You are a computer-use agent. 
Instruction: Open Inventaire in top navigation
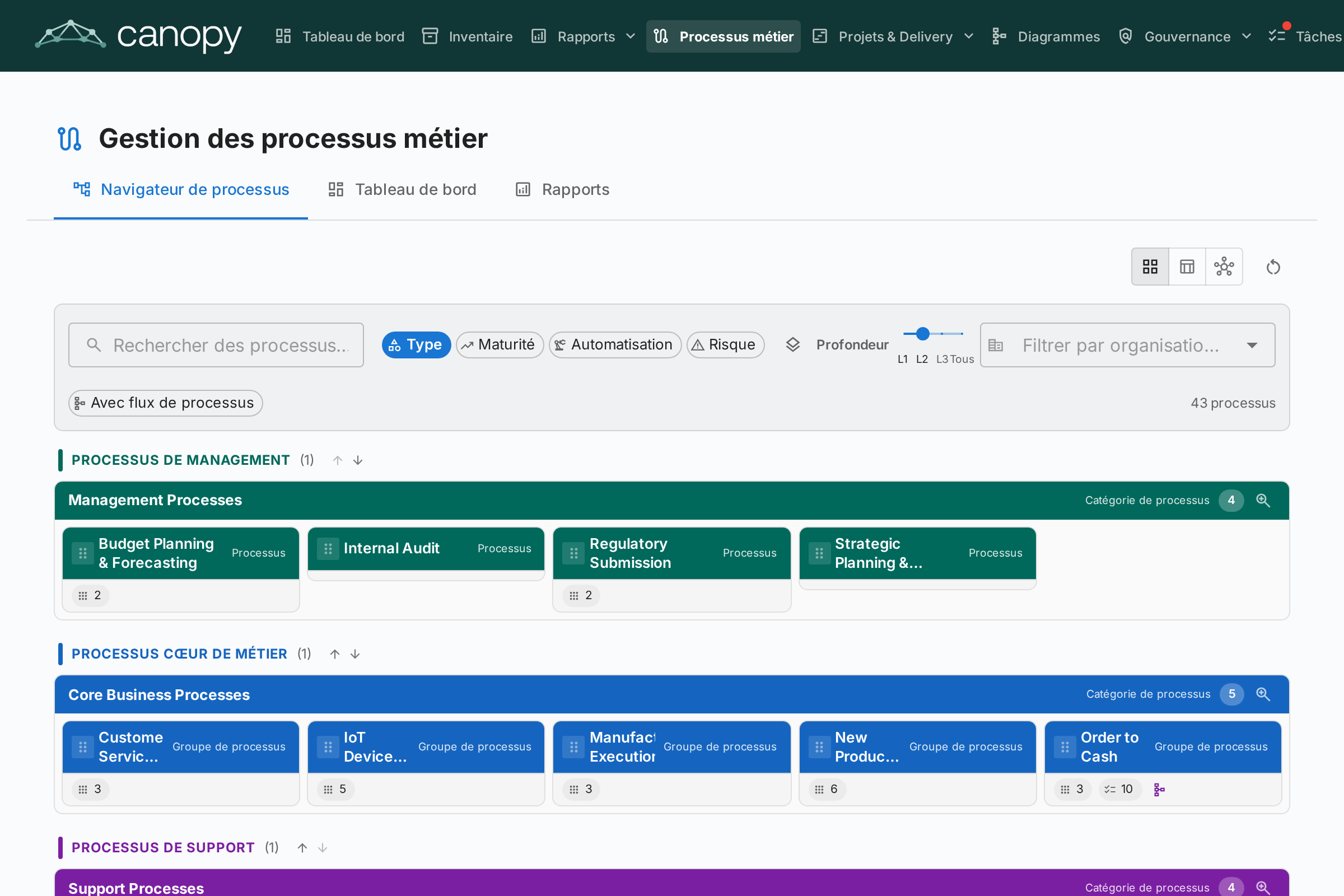(x=468, y=36)
